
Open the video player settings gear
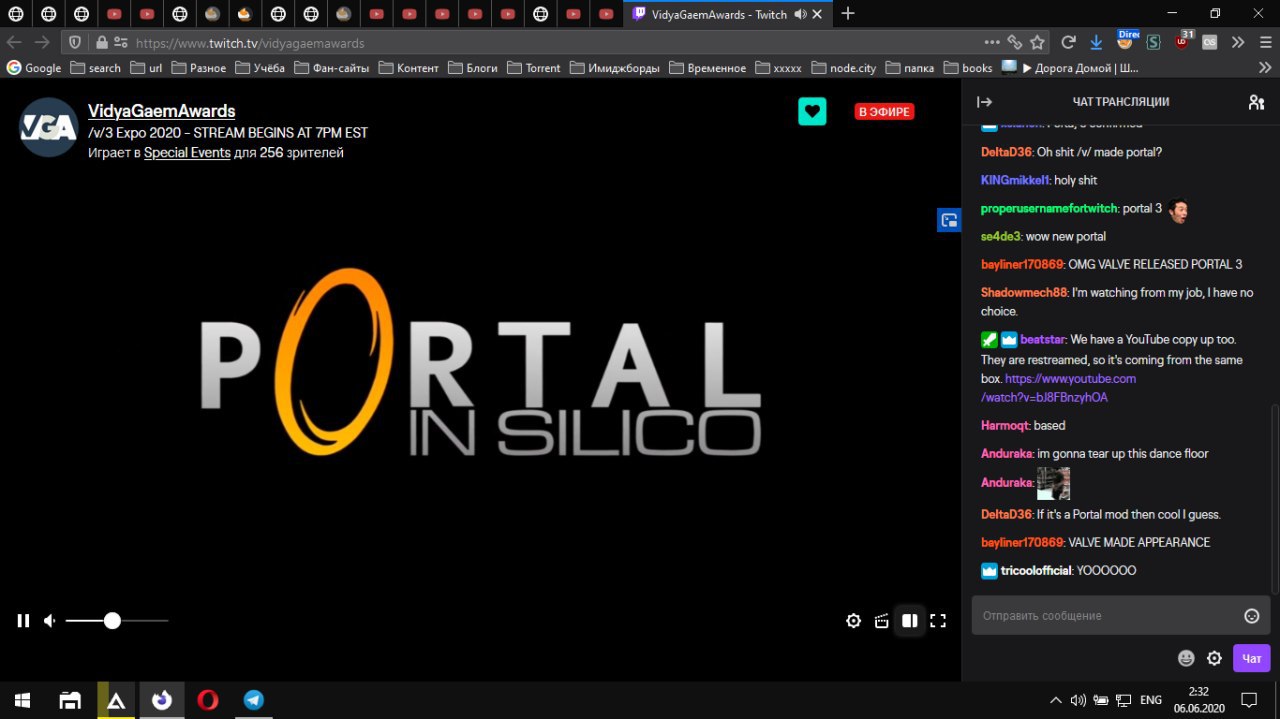[x=853, y=621]
